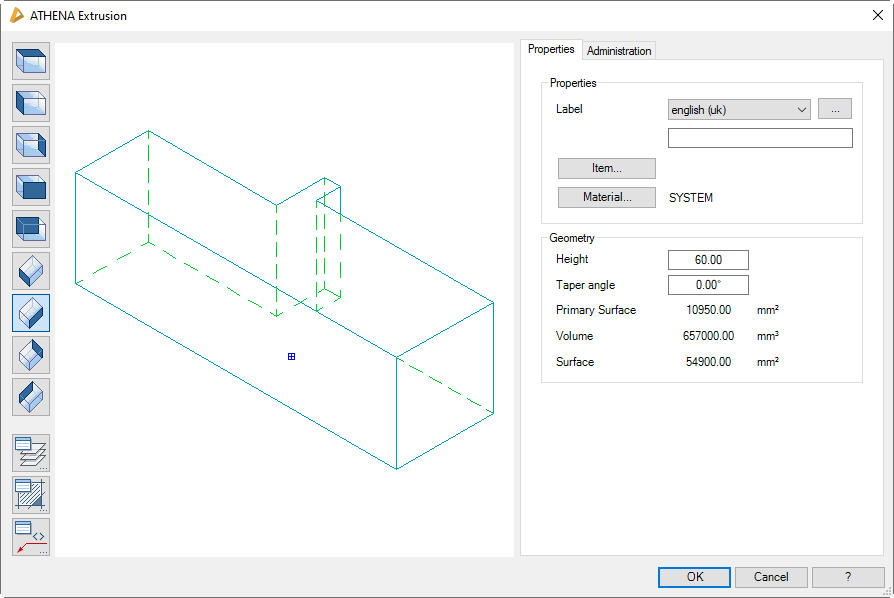Open the hatch settings icon
The height and width of the screenshot is (598, 894).
point(31,495)
